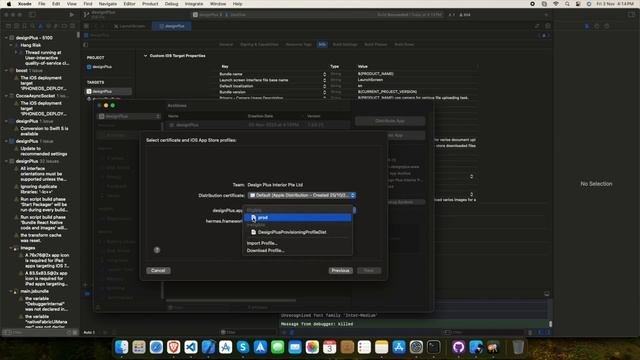The height and width of the screenshot is (360, 640).
Task: Choose 'Import Profile...' from the menu
Action: 262,243
